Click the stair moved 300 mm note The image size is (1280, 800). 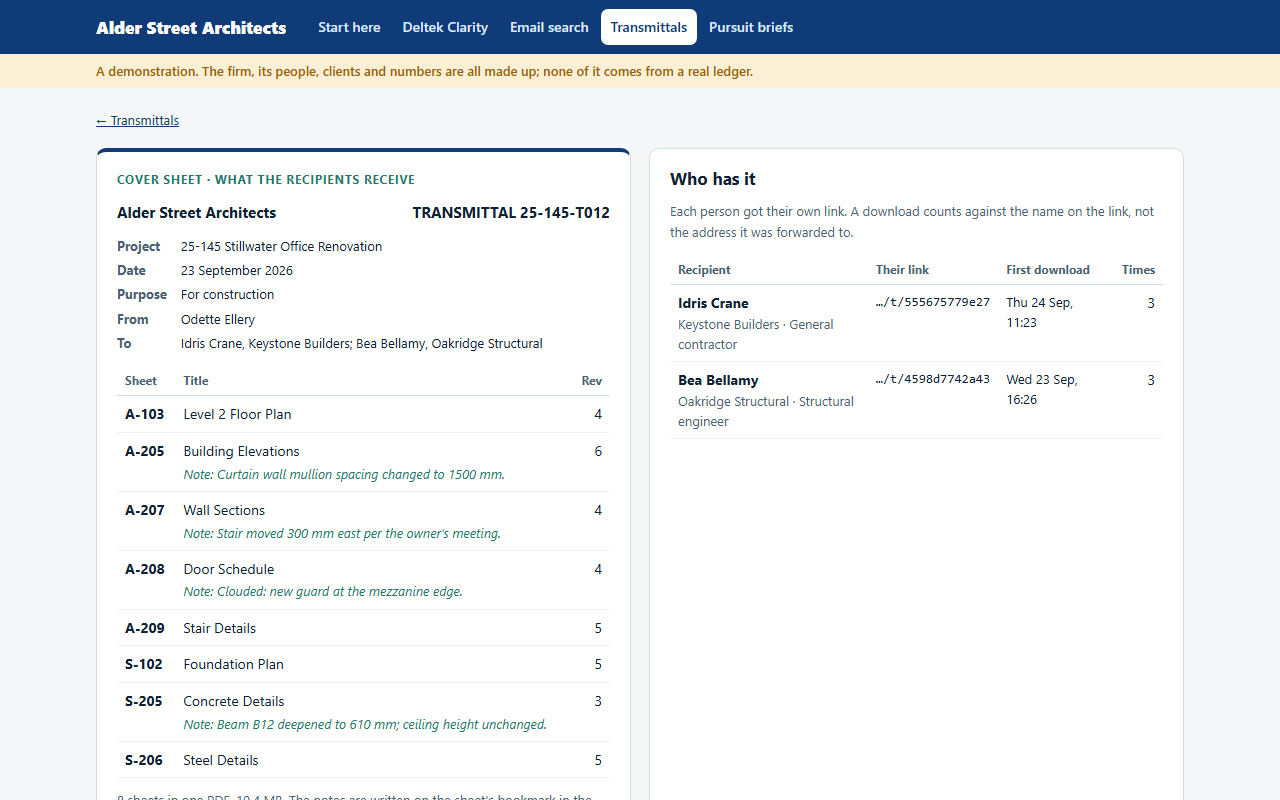pos(342,534)
